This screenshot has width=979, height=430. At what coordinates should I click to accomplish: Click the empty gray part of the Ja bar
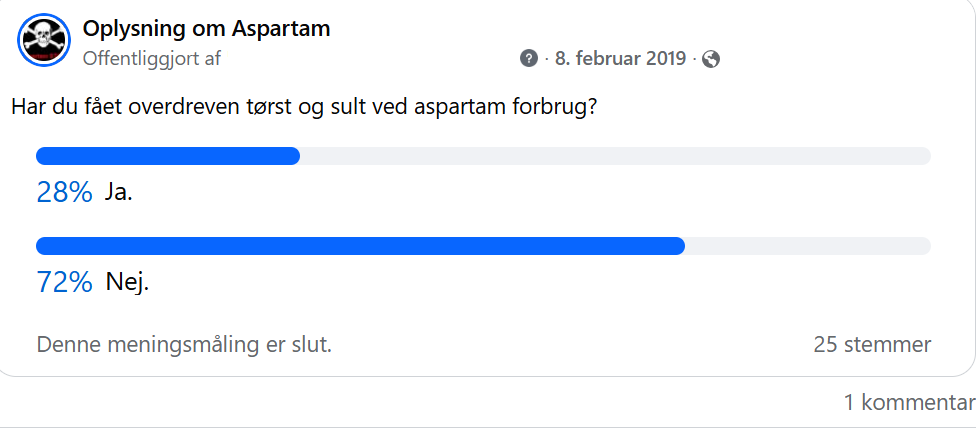point(615,156)
